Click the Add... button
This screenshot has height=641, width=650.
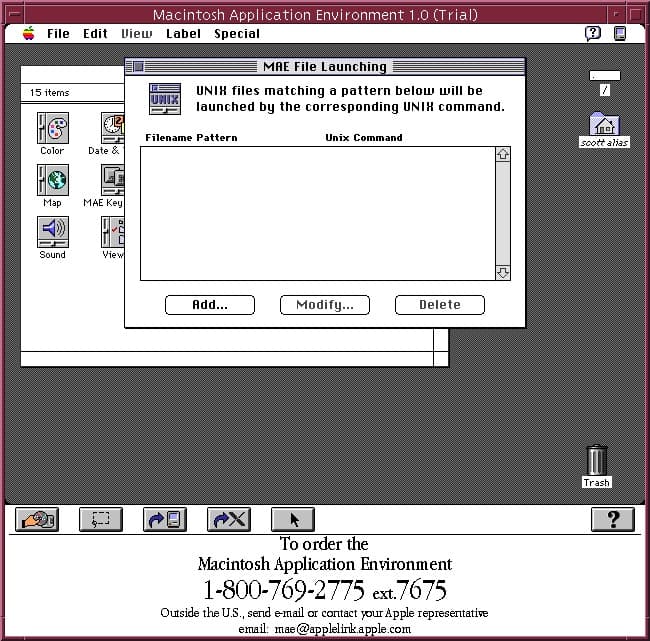pos(210,305)
